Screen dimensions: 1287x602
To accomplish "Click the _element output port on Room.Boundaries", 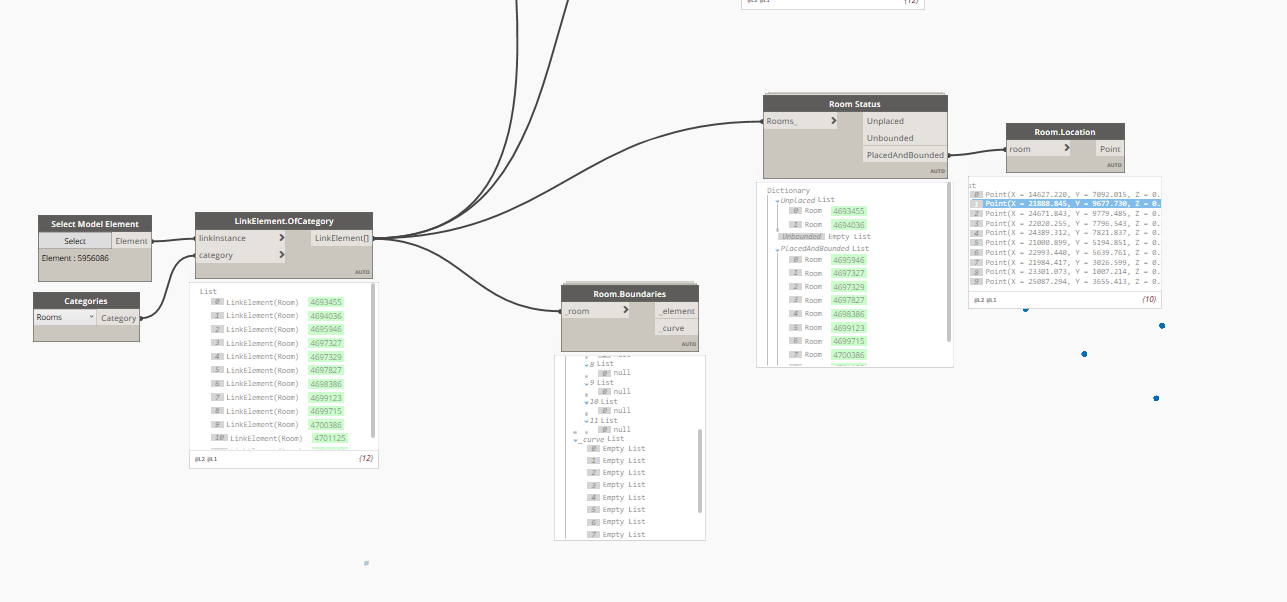I will pos(677,310).
